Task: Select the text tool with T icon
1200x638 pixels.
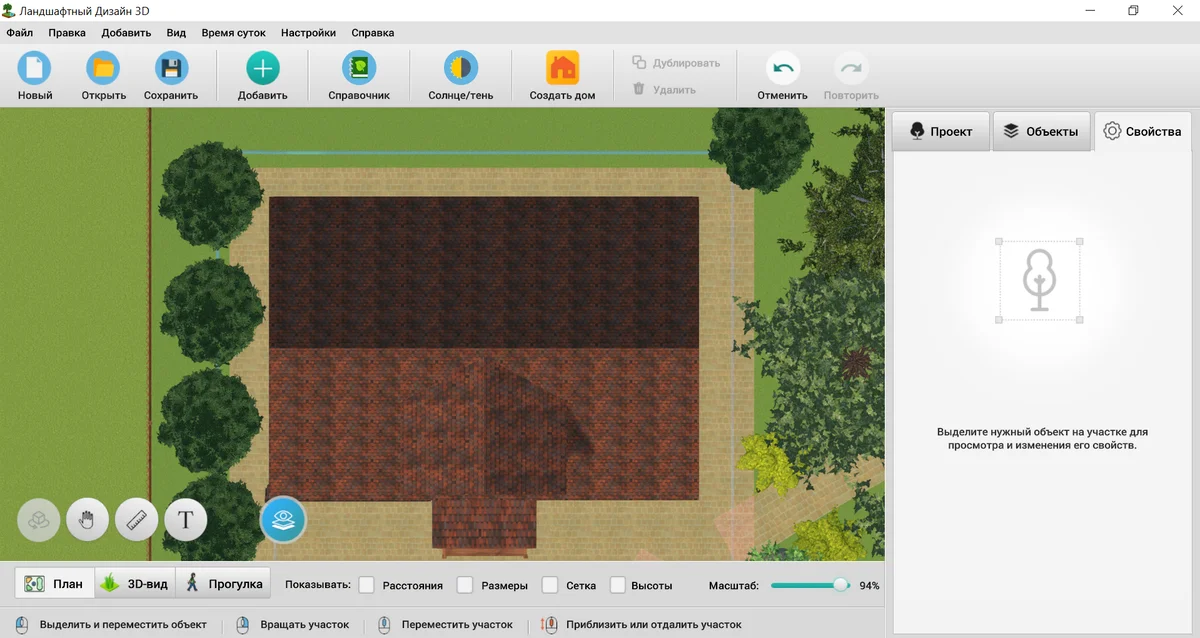Action: pos(186,520)
